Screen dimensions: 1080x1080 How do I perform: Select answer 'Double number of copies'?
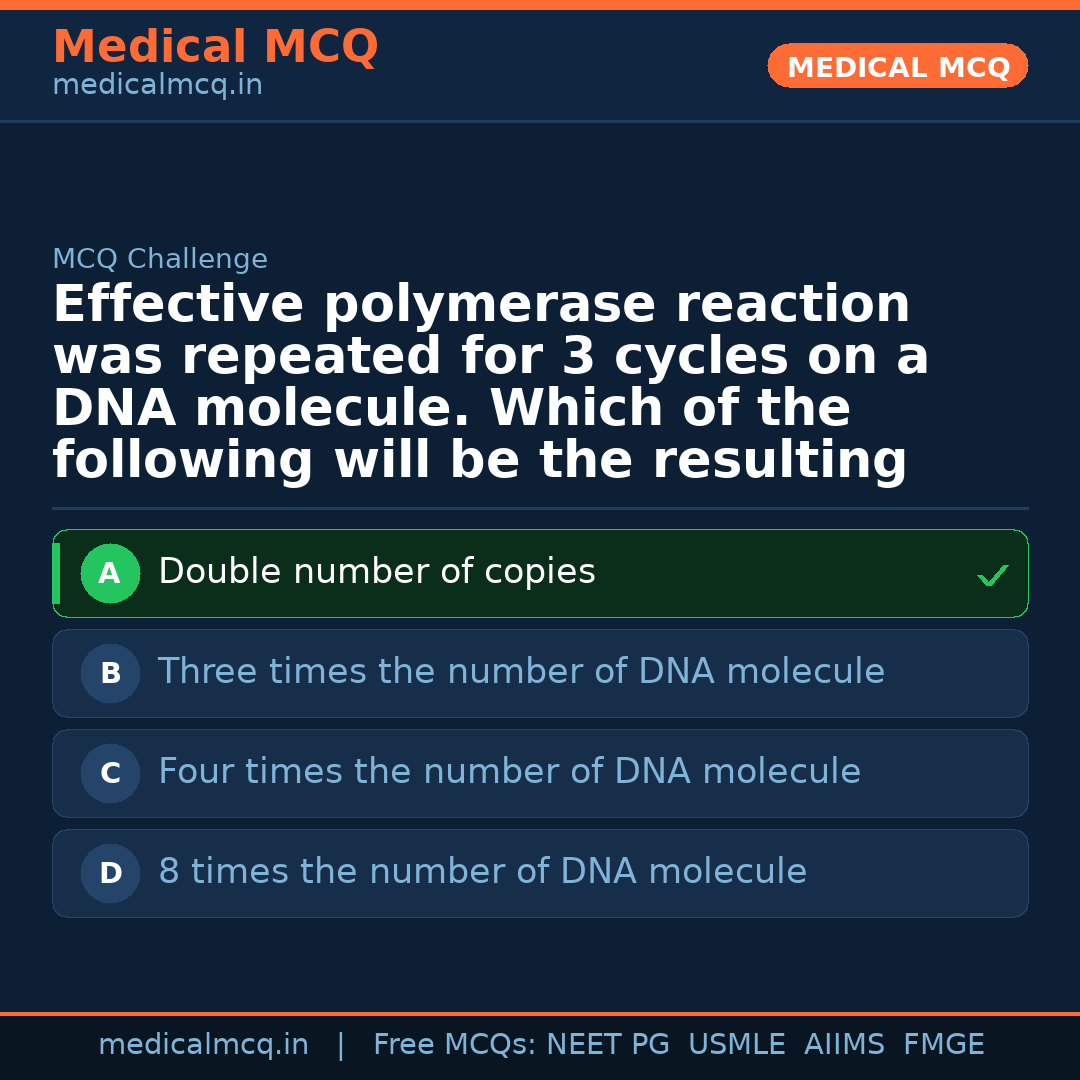tap(377, 572)
